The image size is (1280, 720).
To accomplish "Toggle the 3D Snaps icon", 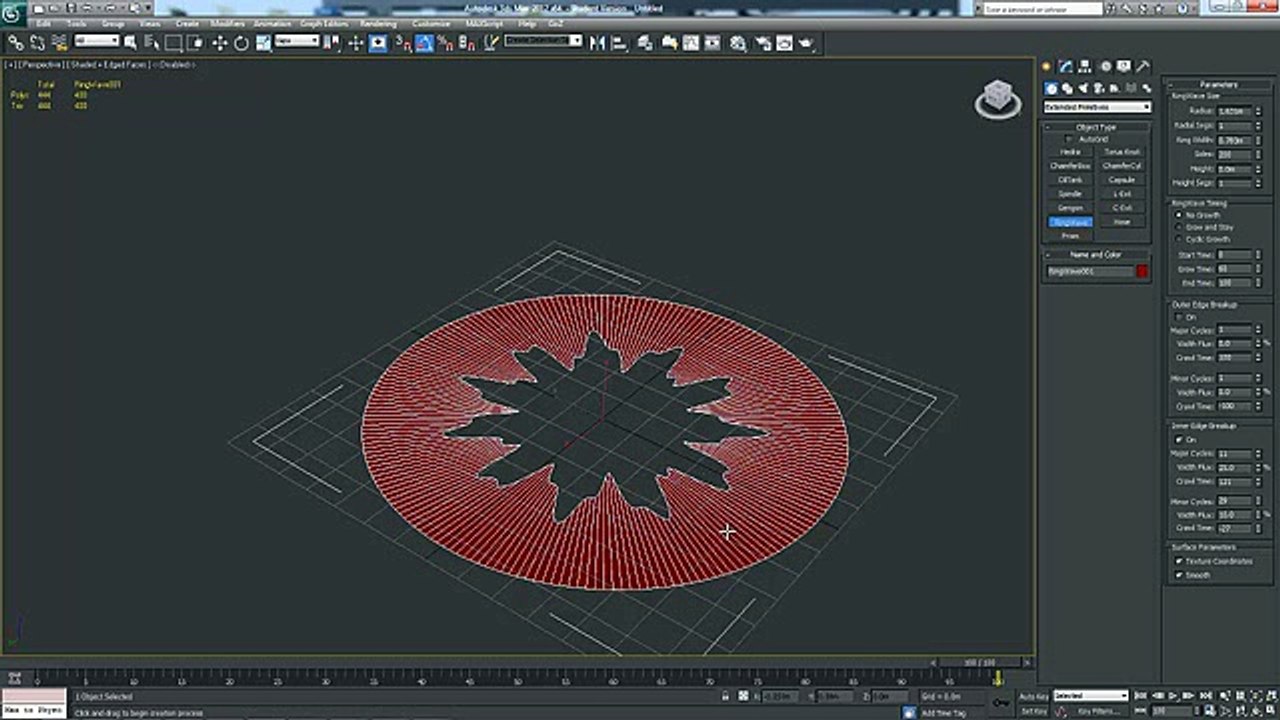I will (403, 43).
